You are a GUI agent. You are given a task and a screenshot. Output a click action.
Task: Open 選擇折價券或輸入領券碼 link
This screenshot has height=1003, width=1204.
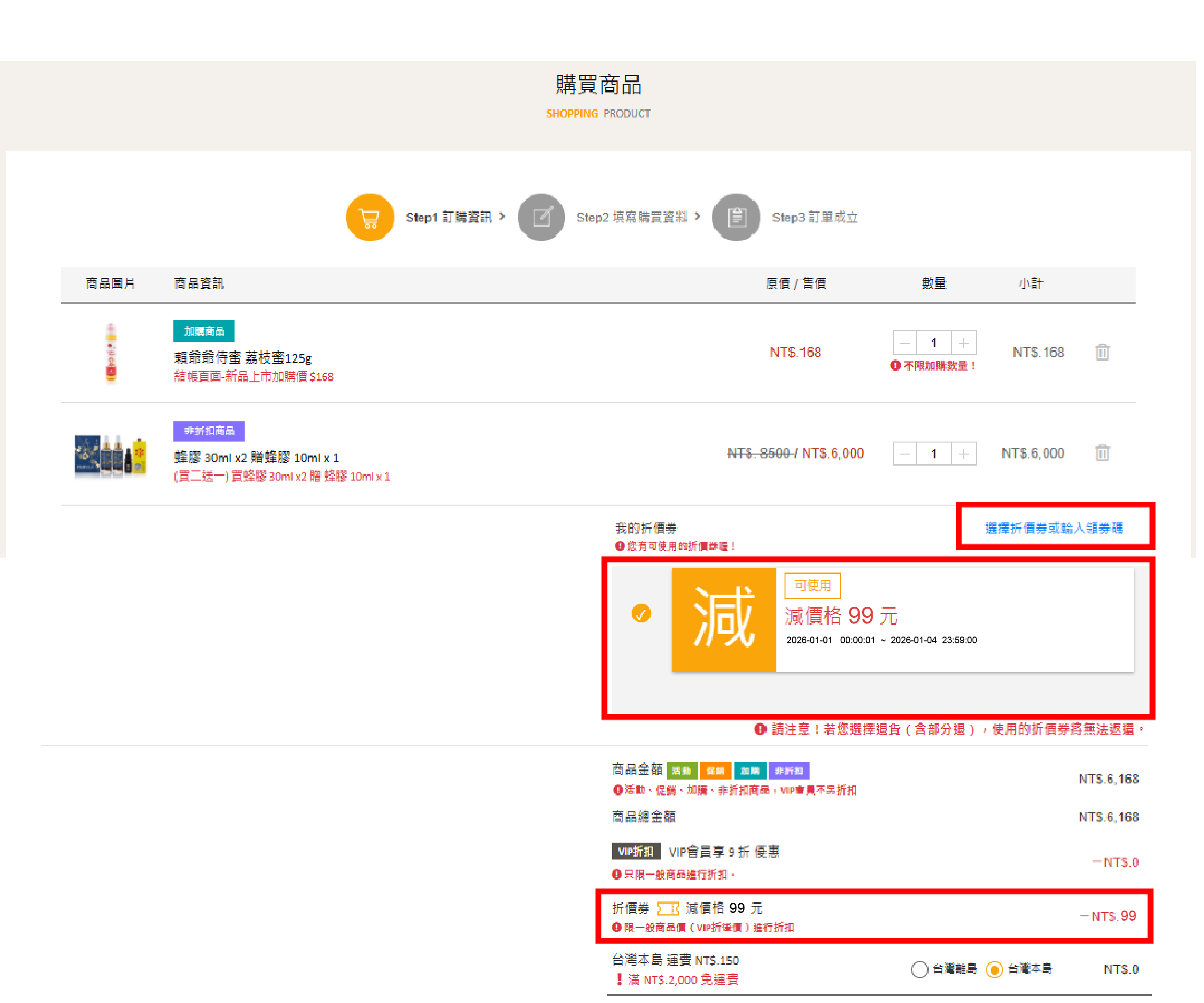point(1053,528)
